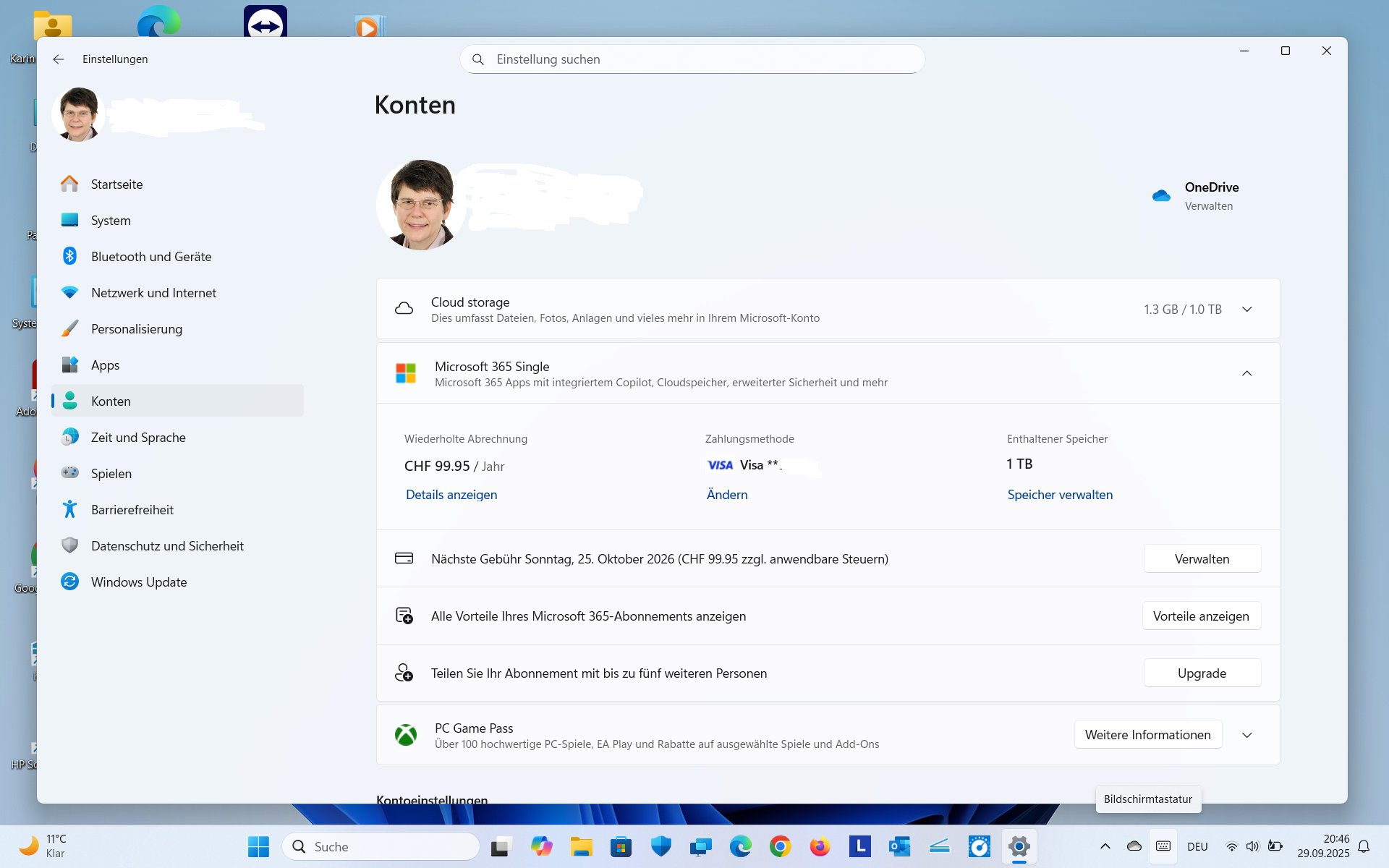Open Details anzeigen for the subscription
1389x868 pixels.
451,495
